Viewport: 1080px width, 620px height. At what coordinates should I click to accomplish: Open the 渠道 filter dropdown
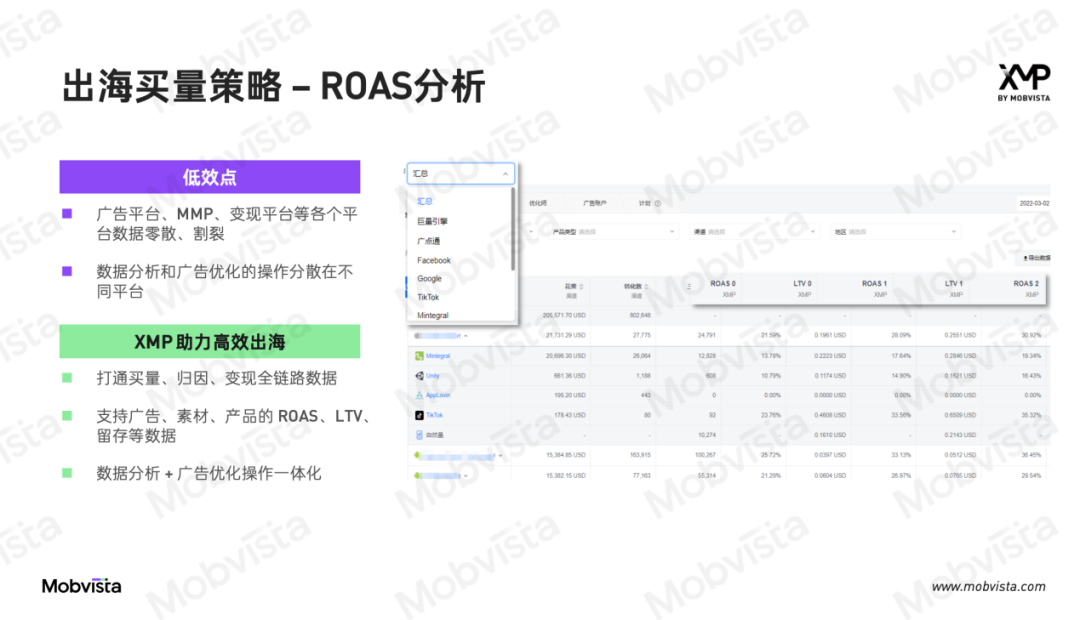click(754, 232)
